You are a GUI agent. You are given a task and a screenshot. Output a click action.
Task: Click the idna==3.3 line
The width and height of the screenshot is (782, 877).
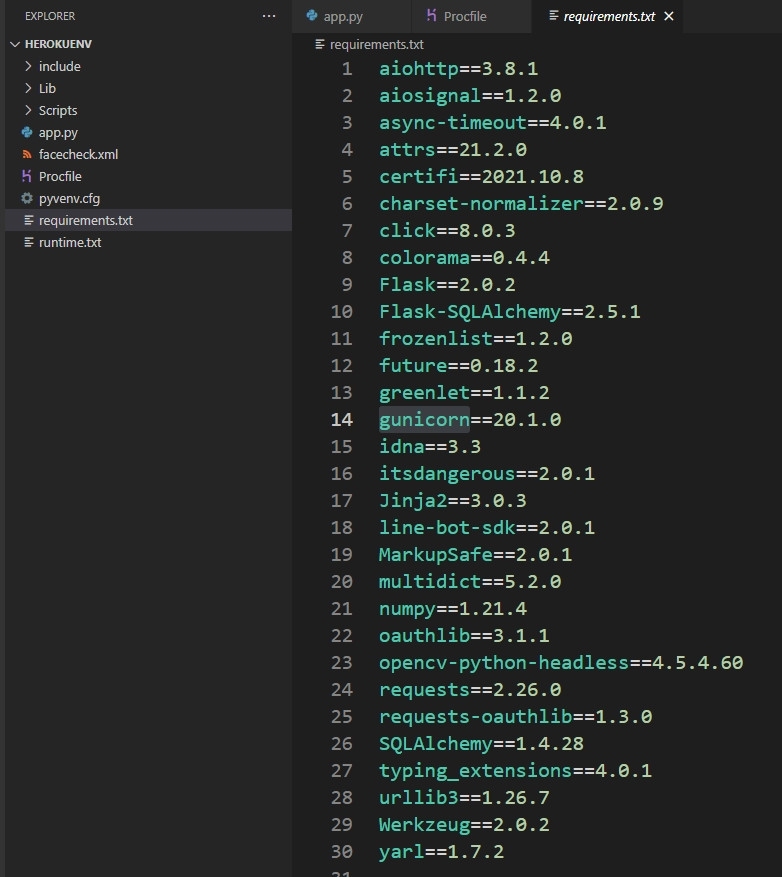pyautogui.click(x=430, y=446)
